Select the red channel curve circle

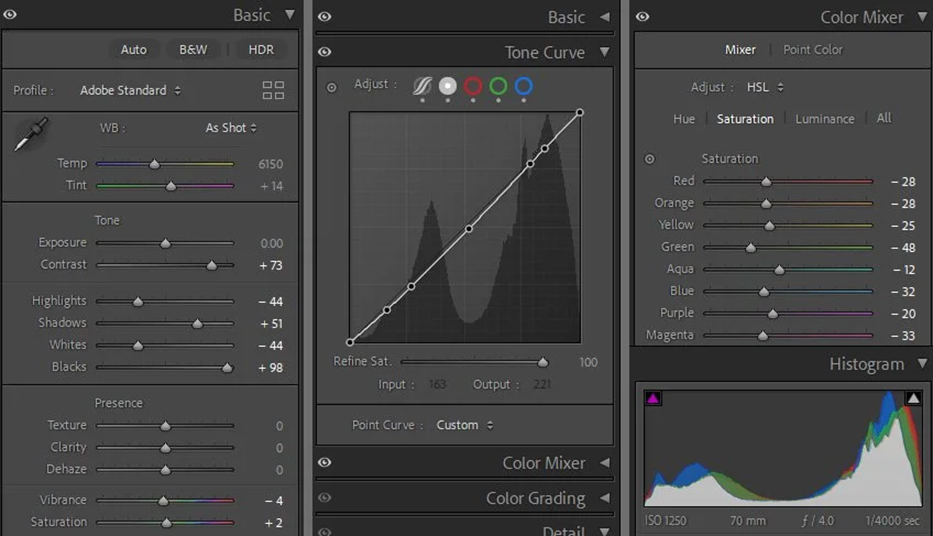coord(473,86)
